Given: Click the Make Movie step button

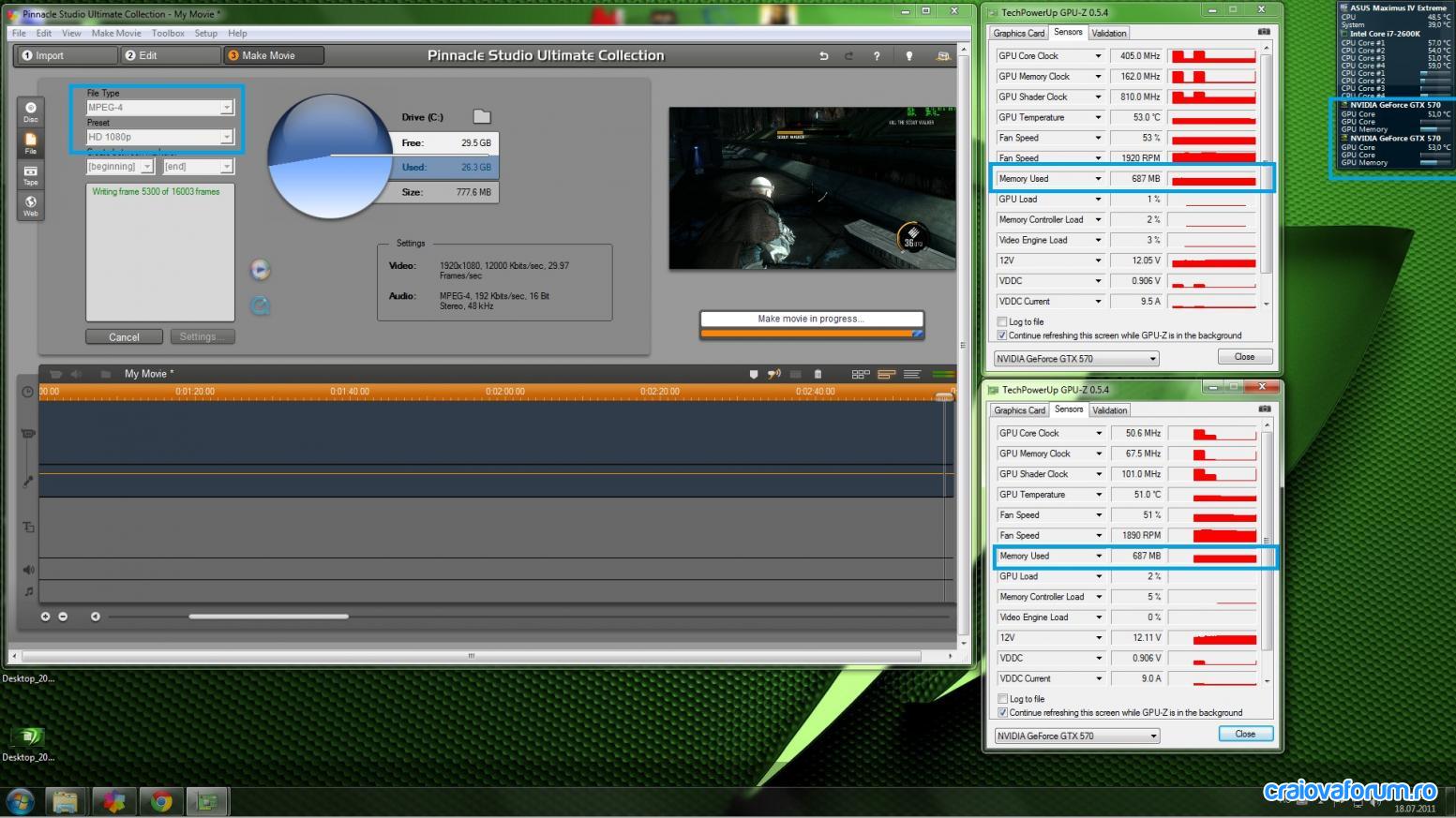Looking at the screenshot, I should [274, 56].
